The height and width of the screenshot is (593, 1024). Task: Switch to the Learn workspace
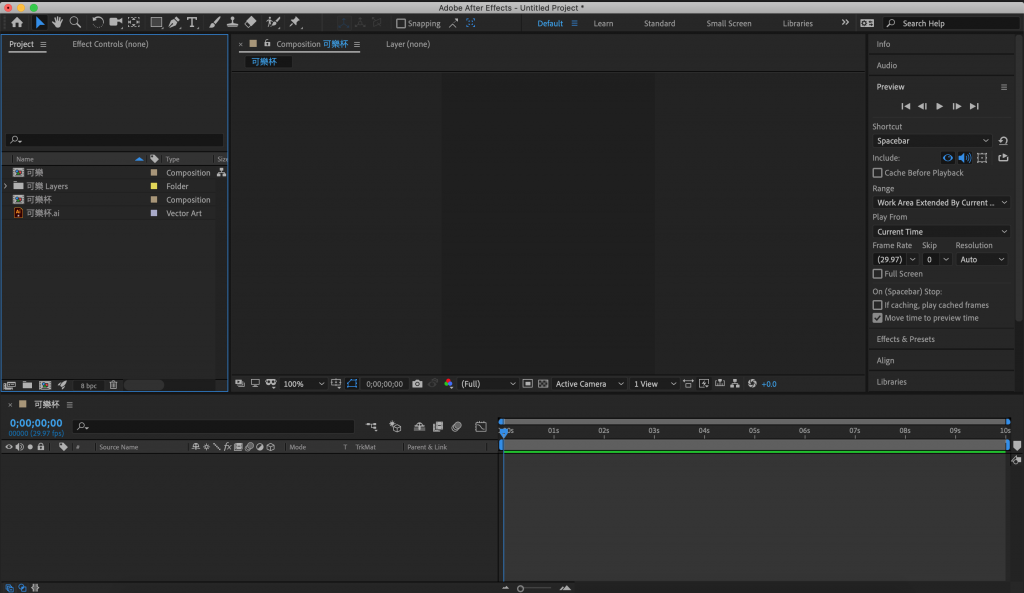point(603,24)
